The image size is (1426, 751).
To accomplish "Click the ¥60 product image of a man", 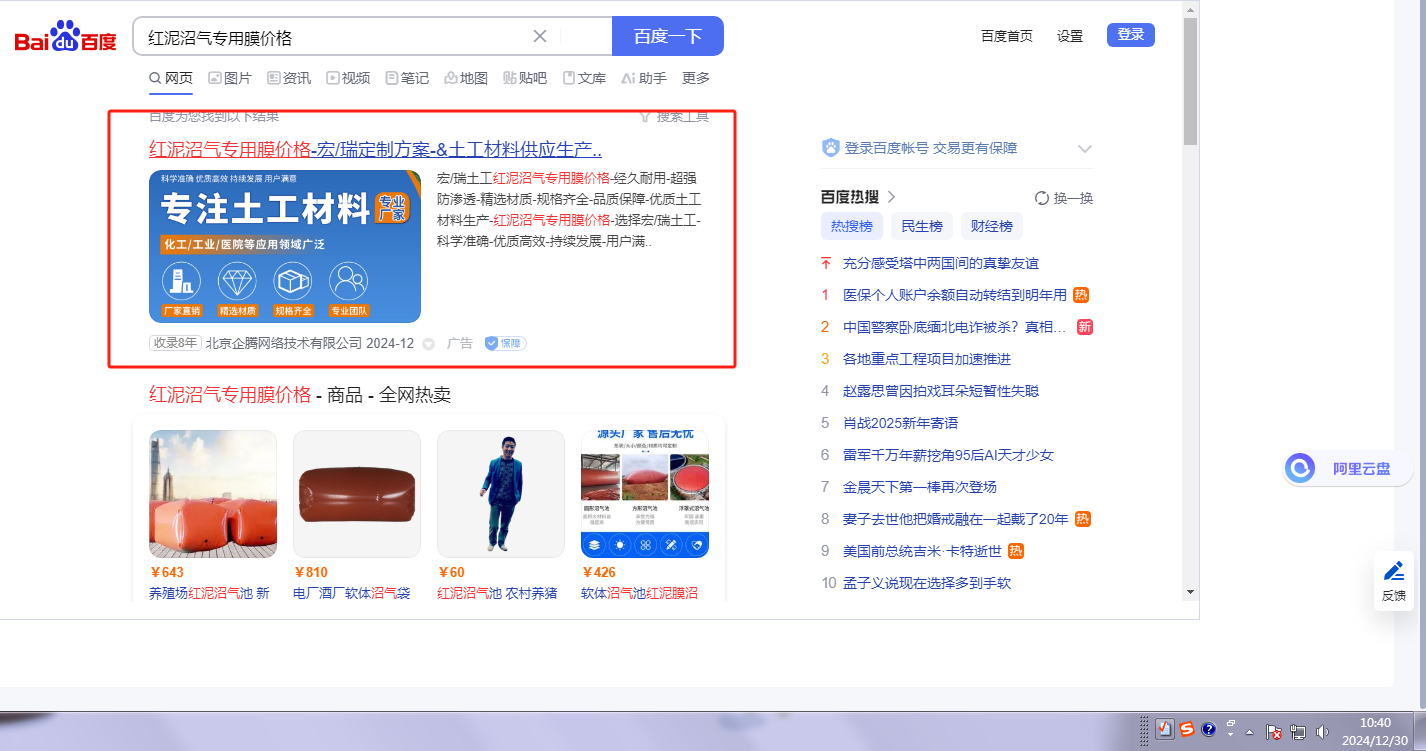I will pos(501,494).
